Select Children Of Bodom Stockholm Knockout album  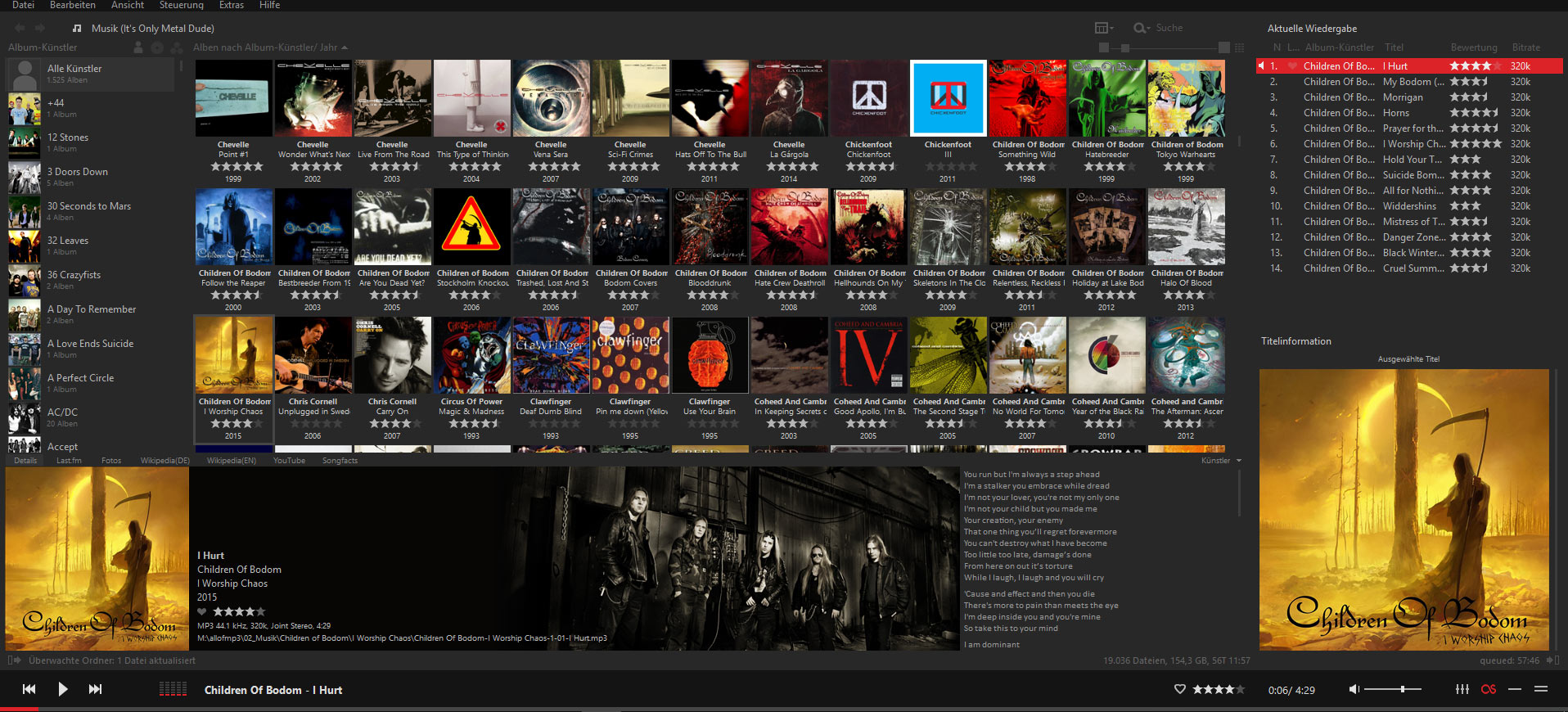tap(471, 227)
